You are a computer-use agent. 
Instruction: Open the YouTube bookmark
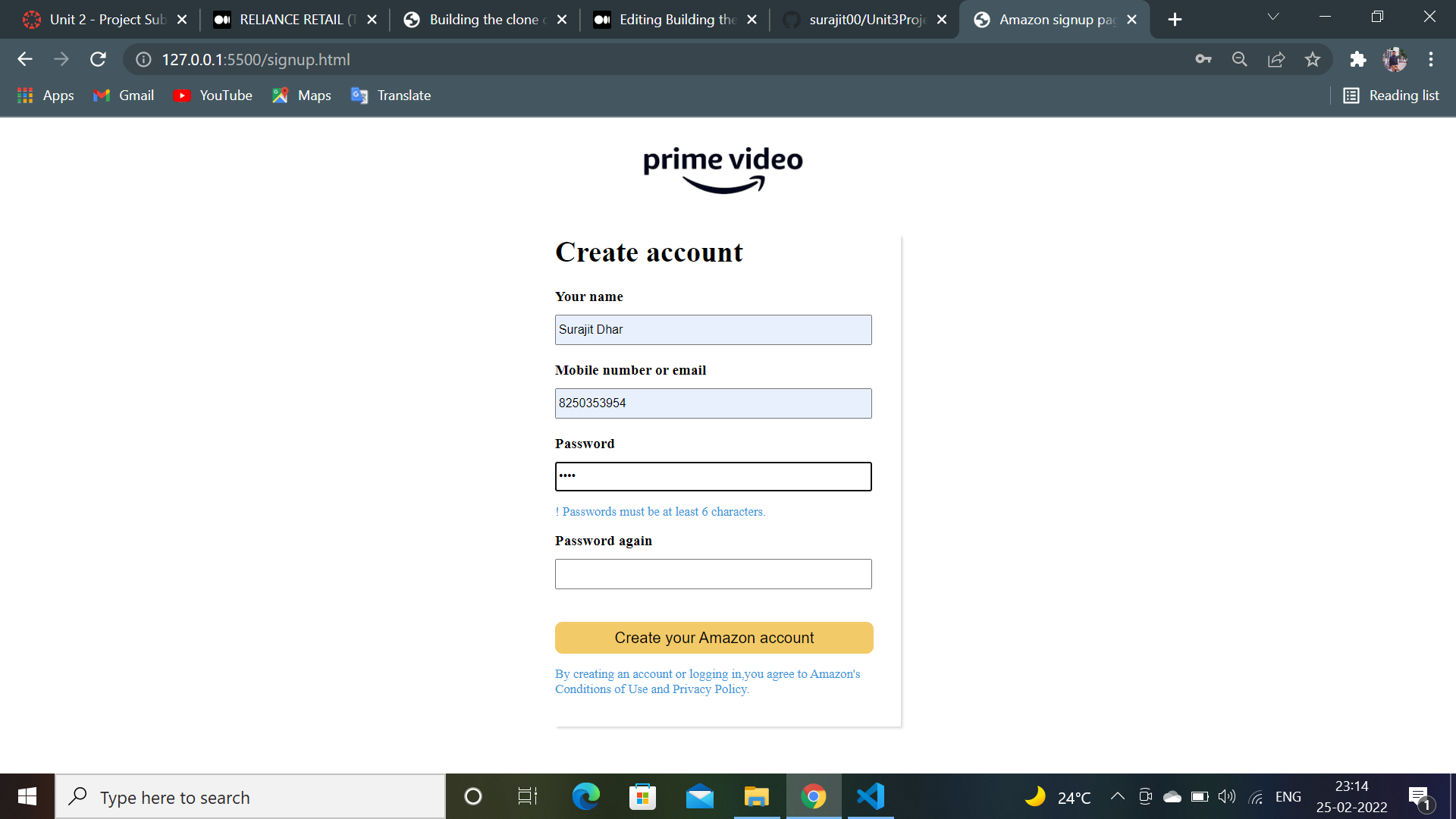click(213, 96)
